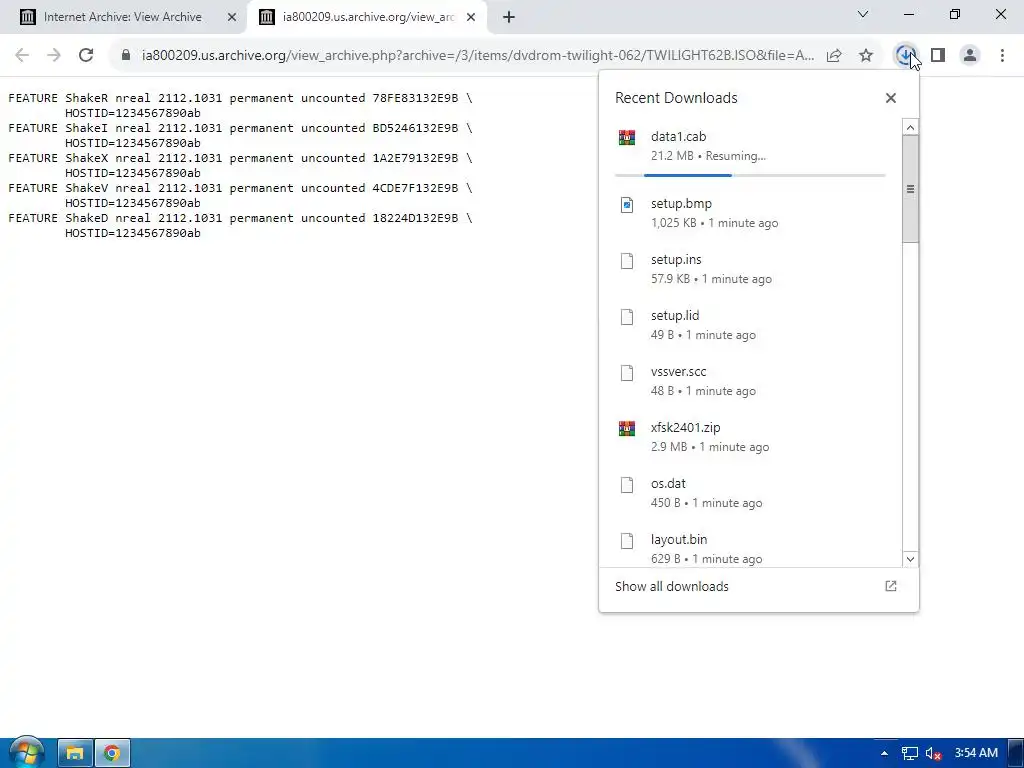The width and height of the screenshot is (1024, 768).
Task: Click Show all downloads
Action: point(671,586)
